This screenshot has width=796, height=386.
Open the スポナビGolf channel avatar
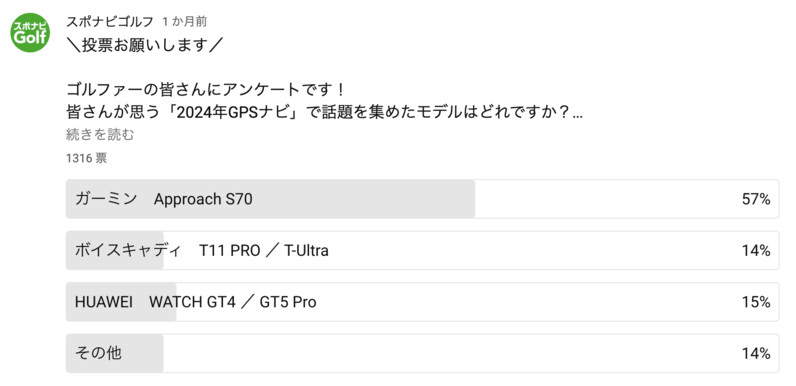pos(30,33)
